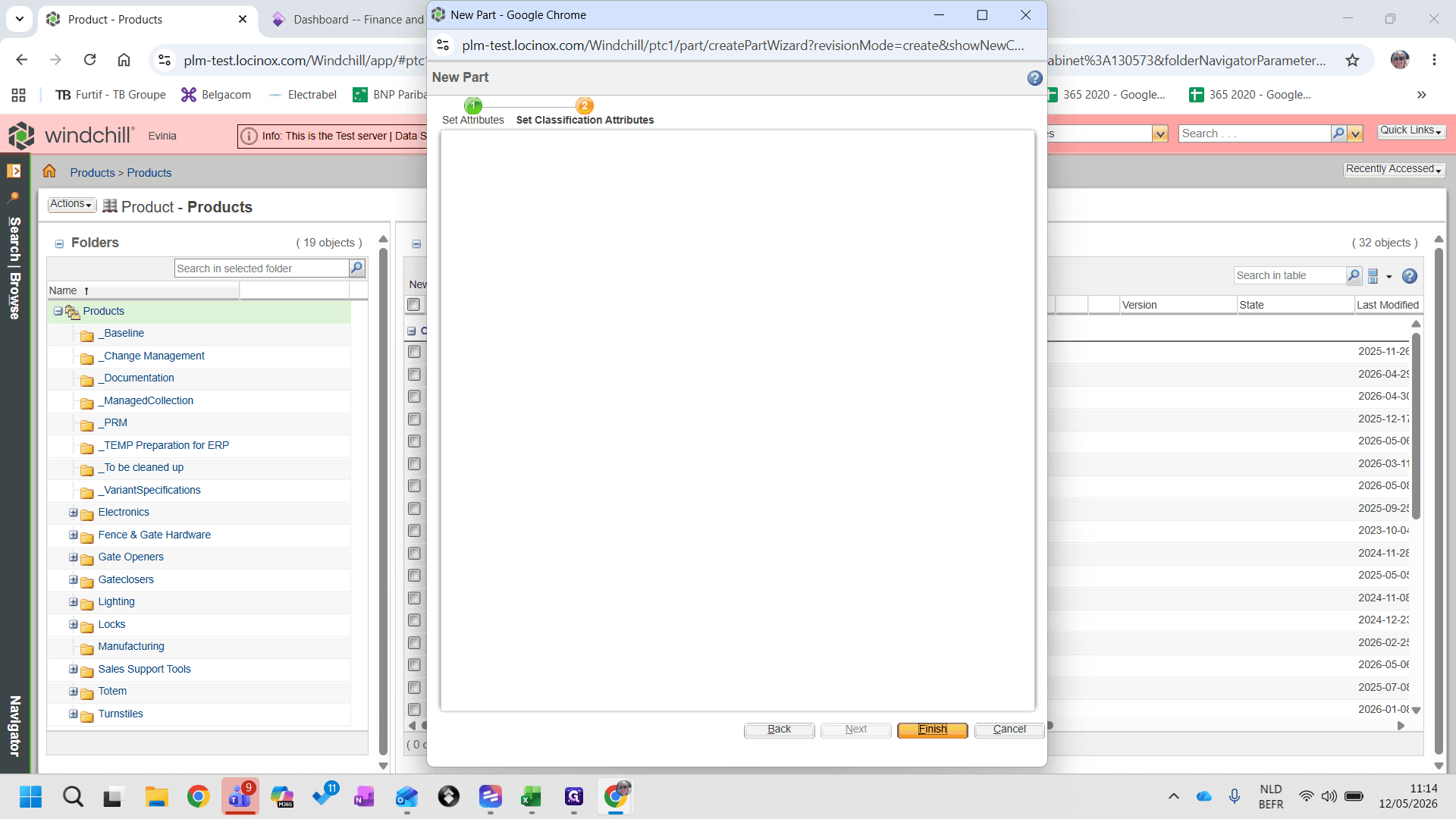Screen dimensions: 1456x819
Task: Open the Recently Accessed dropdown
Action: coord(1394,169)
